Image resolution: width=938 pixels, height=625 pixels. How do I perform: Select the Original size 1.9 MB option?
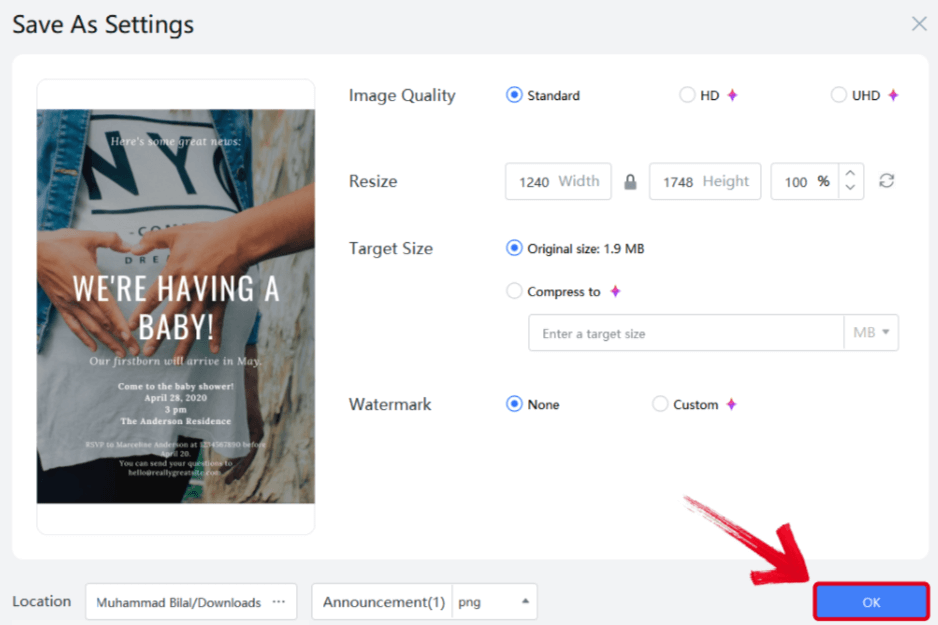tap(513, 248)
